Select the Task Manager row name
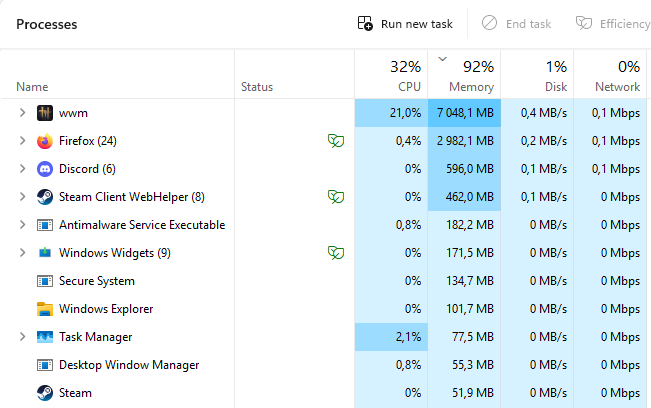The width and height of the screenshot is (651, 408). point(95,337)
